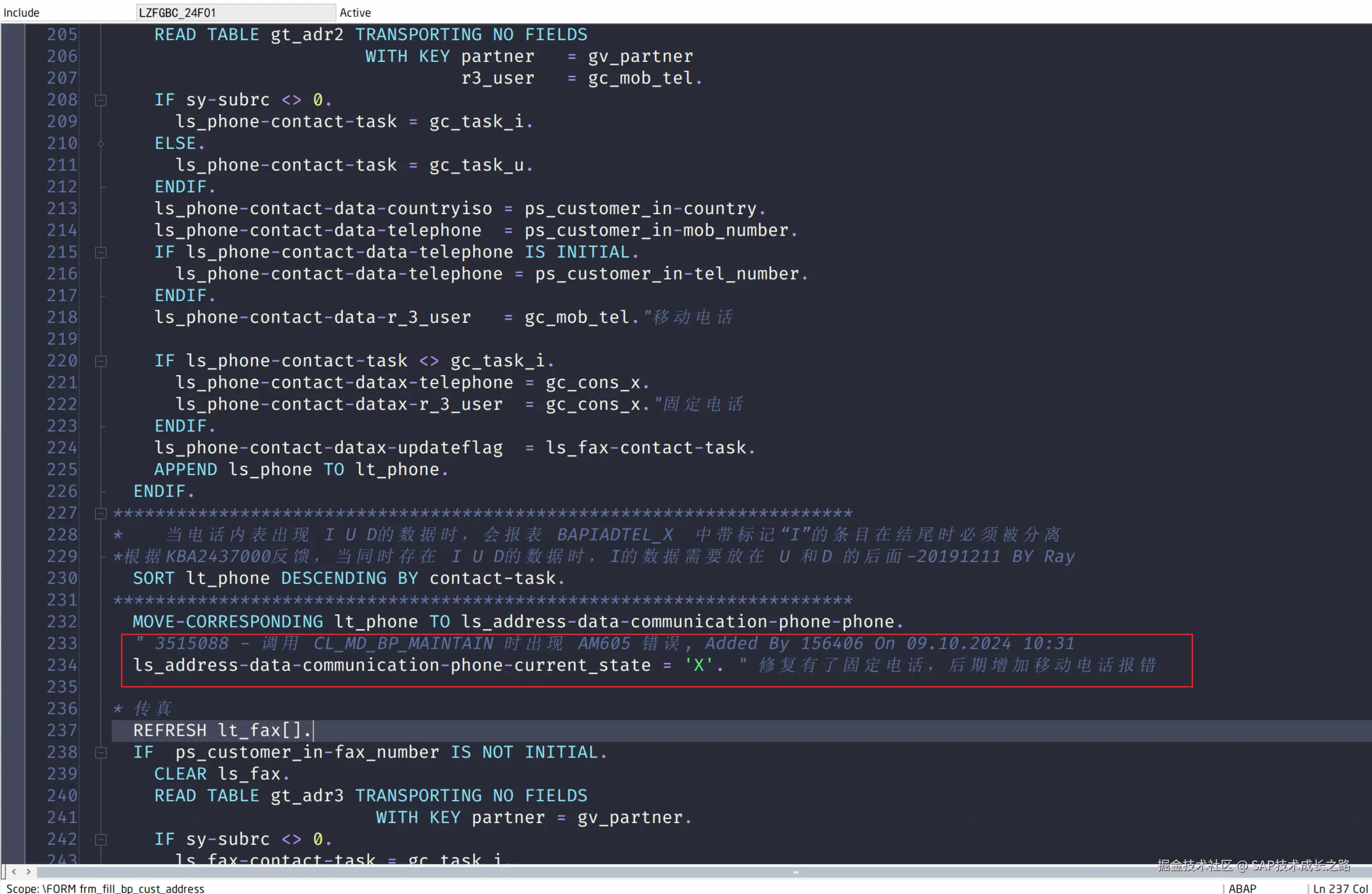
Task: Click the horizontal scrollbar grip
Action: pyautogui.click(x=796, y=872)
